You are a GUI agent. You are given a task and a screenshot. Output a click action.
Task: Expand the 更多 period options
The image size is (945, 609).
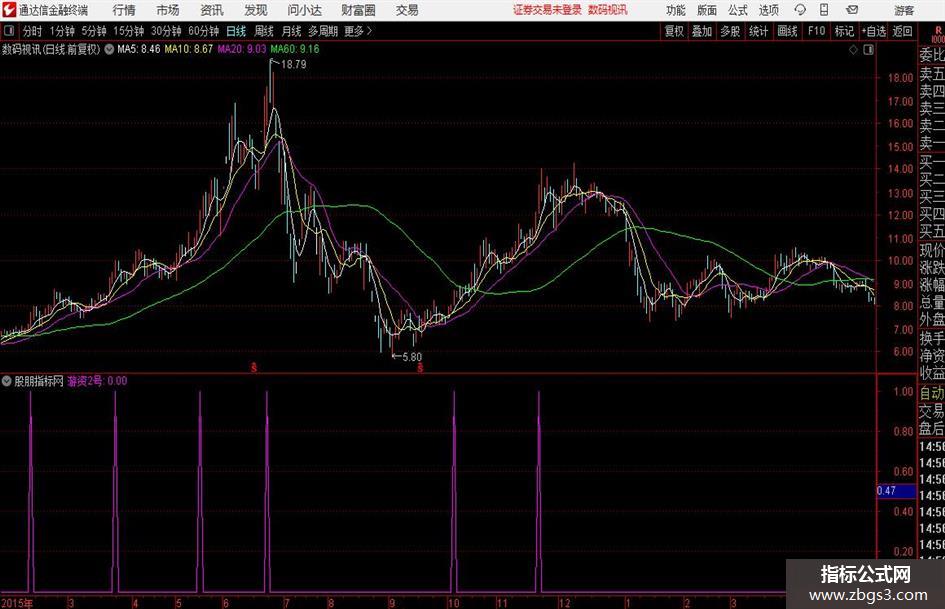pyautogui.click(x=358, y=31)
